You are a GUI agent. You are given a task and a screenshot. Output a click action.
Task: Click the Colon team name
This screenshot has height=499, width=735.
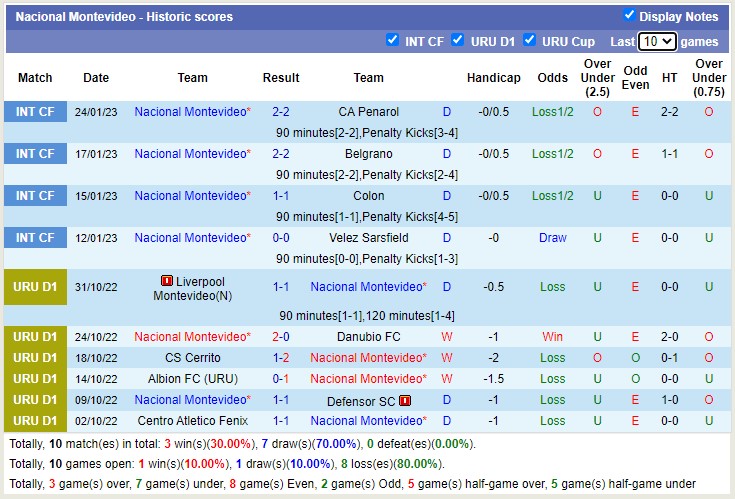coord(368,196)
